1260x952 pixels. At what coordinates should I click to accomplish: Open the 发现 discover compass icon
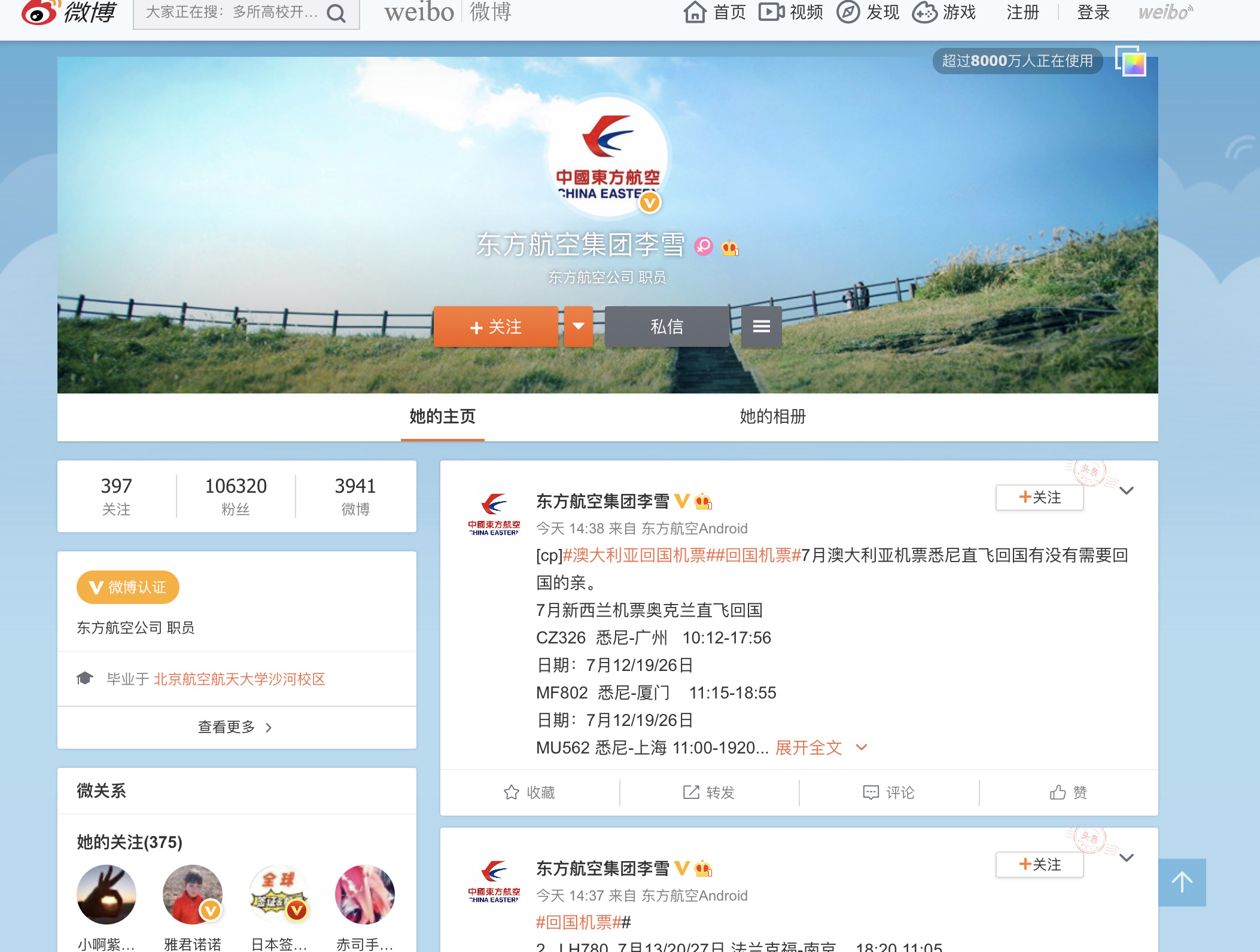[x=848, y=12]
